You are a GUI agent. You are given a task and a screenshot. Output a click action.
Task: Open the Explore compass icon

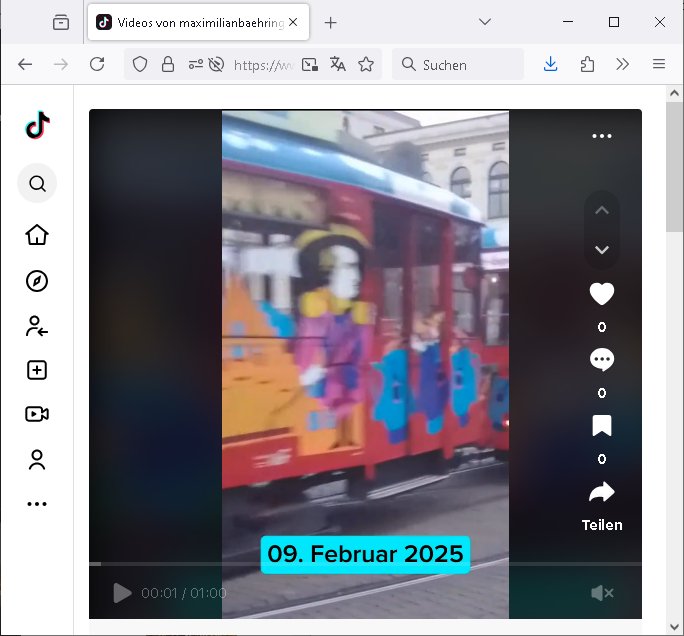37,281
